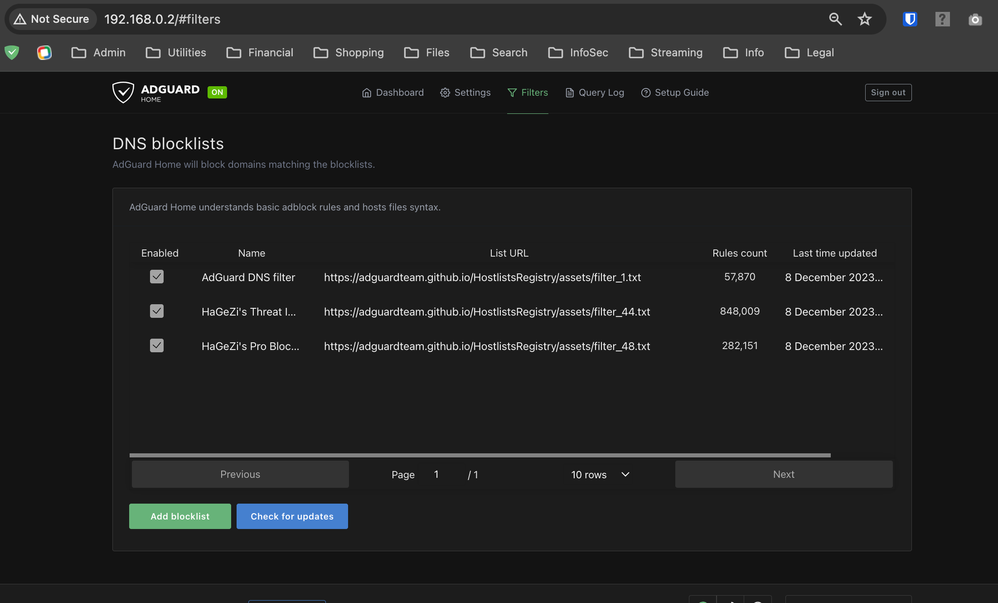Open the Legal bookmarks folder
Image resolution: width=998 pixels, height=603 pixels.
[x=810, y=52]
